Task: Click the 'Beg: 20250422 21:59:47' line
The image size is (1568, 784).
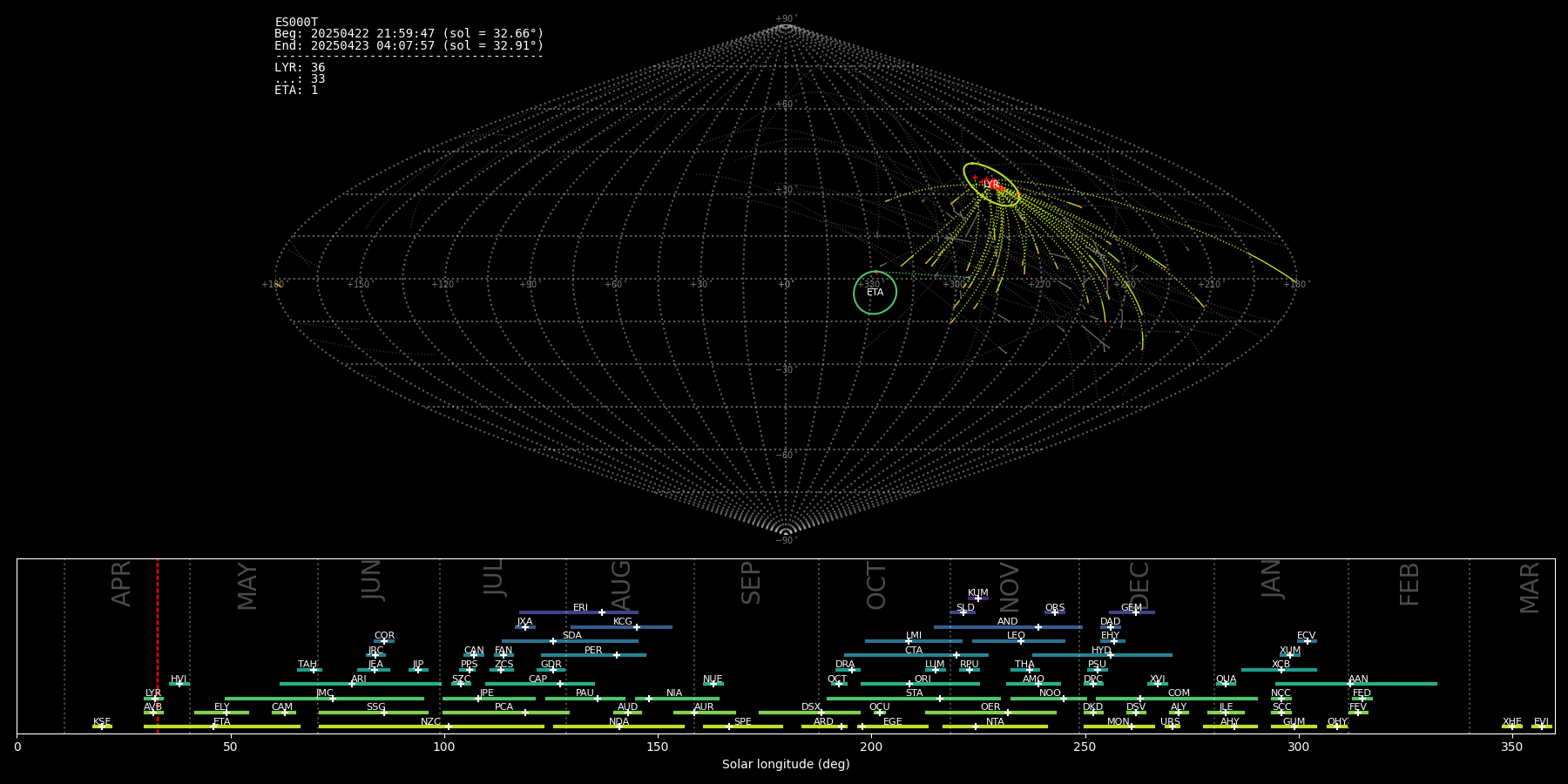Action: 409,34
